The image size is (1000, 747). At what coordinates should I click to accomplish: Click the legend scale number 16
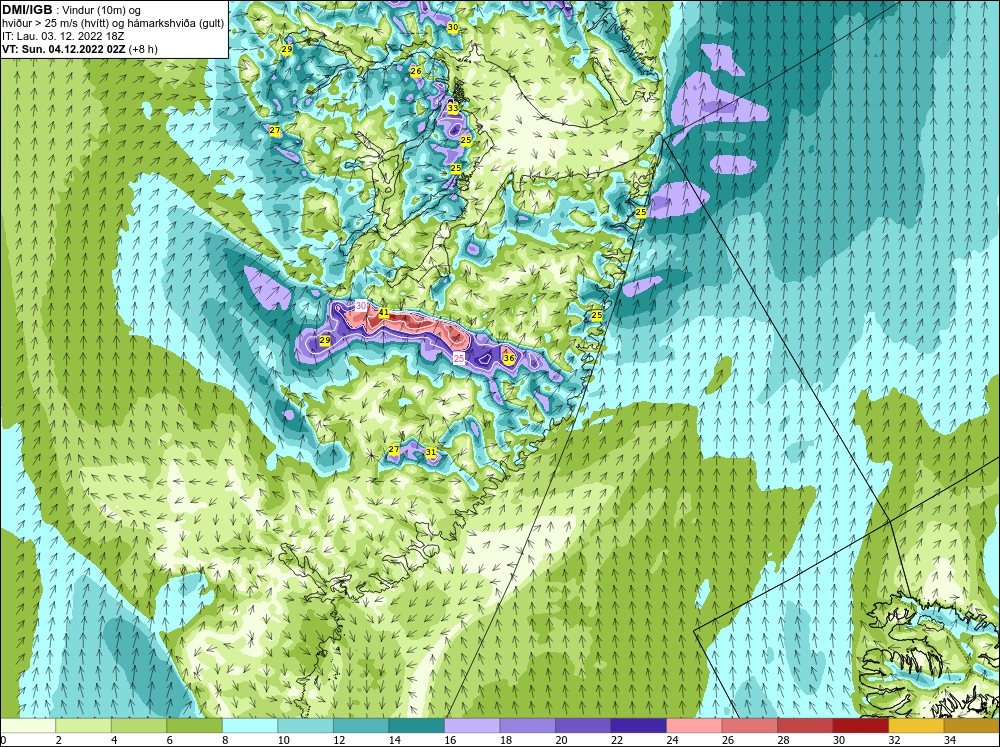(450, 740)
